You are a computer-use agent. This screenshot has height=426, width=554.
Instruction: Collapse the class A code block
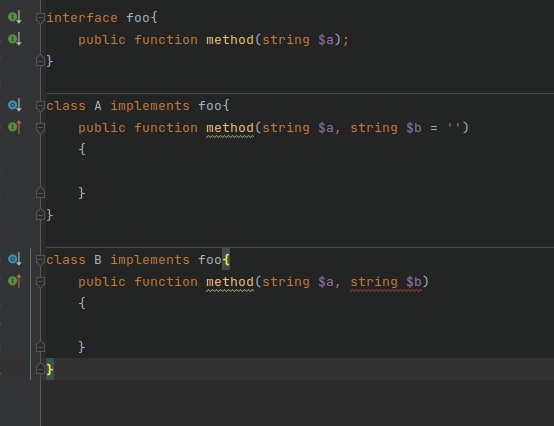click(40, 106)
